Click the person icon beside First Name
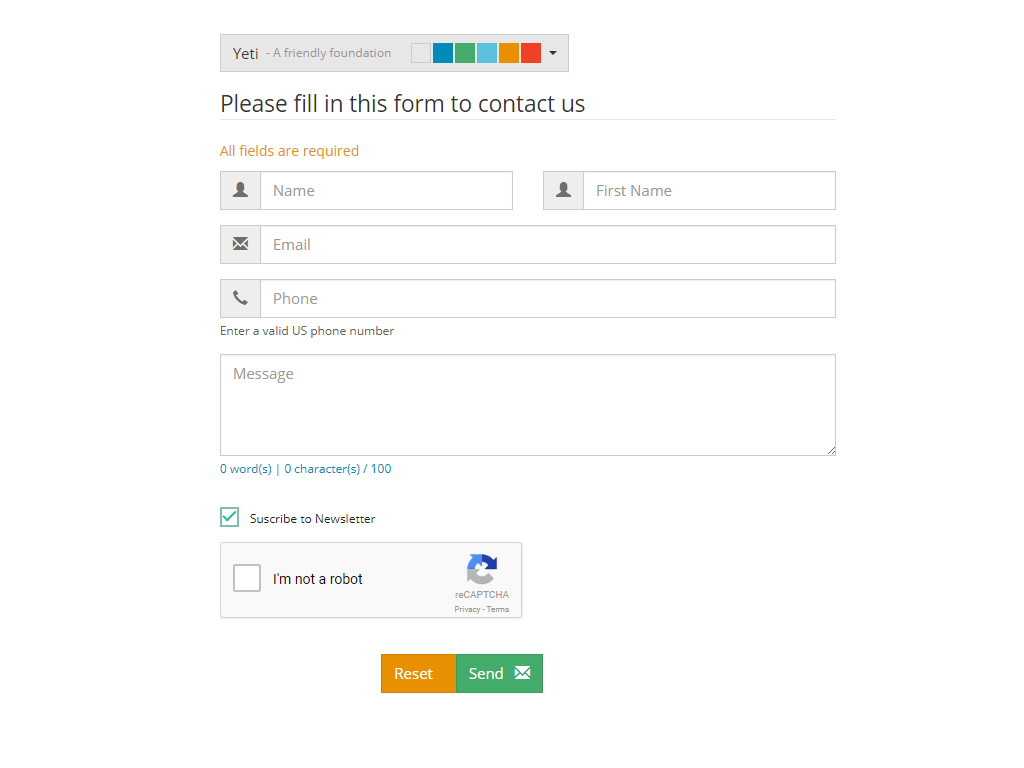The width and height of the screenshot is (1024, 768). click(x=564, y=190)
